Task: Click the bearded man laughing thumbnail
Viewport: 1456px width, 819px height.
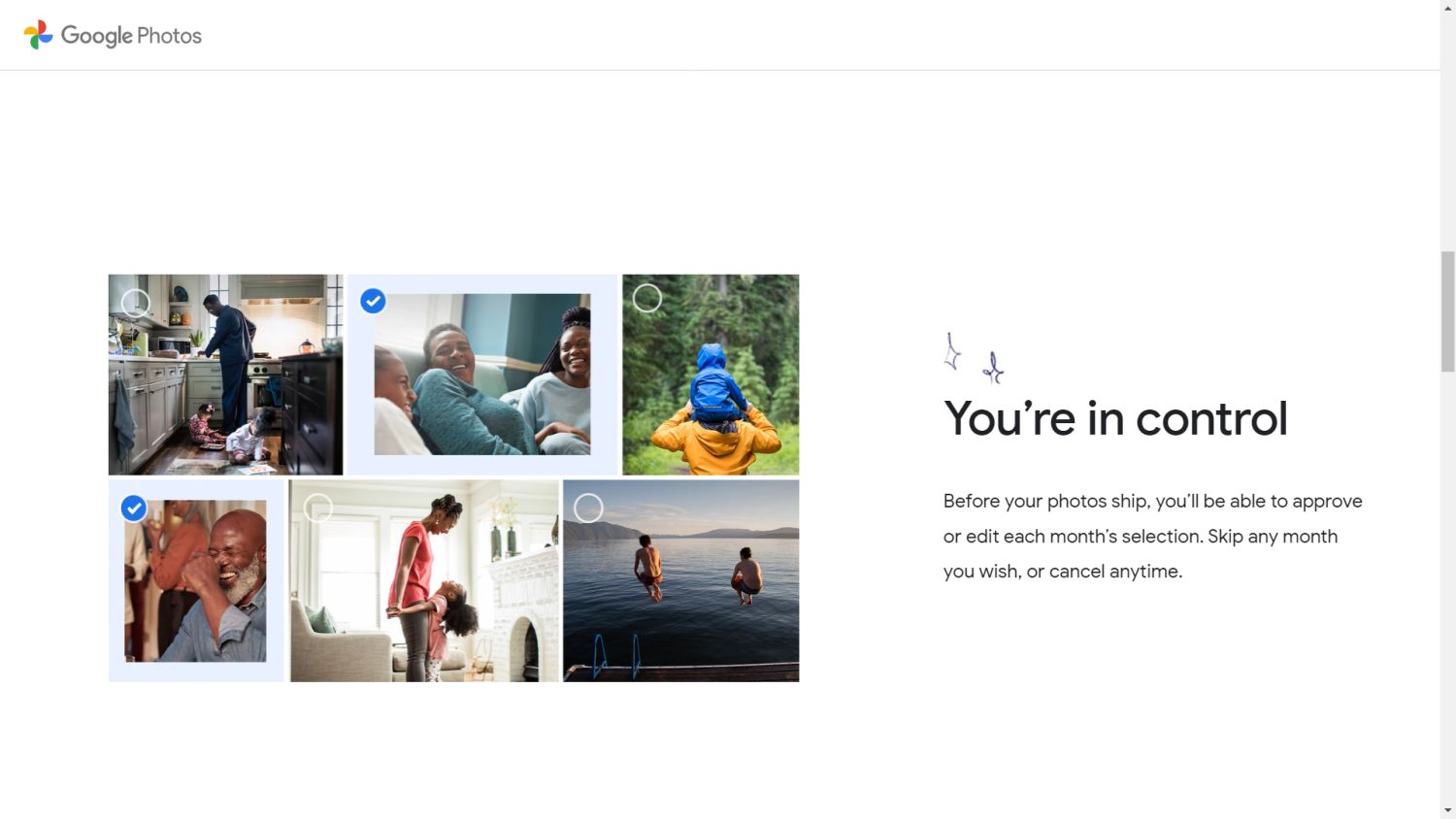Action: pos(195,581)
